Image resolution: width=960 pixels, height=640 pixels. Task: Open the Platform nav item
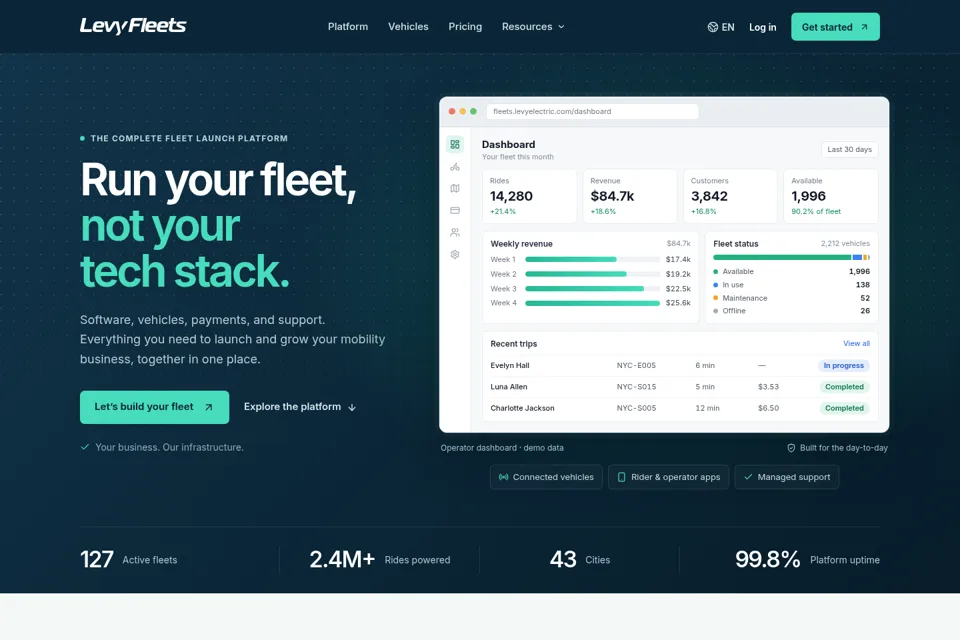[348, 27]
